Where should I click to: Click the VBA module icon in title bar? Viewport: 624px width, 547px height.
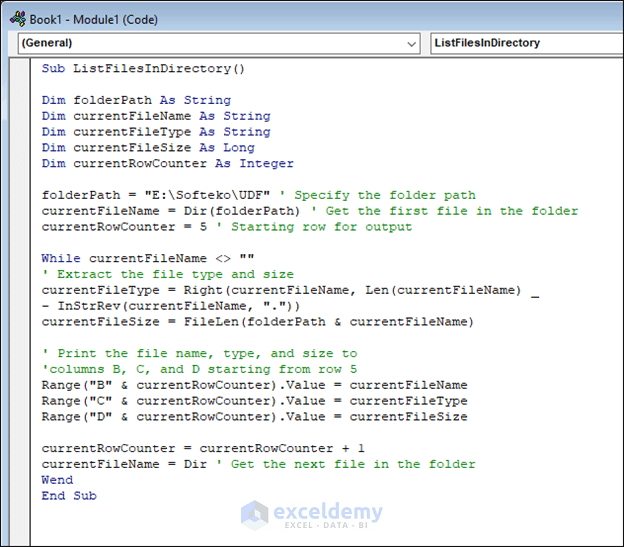coord(18,19)
